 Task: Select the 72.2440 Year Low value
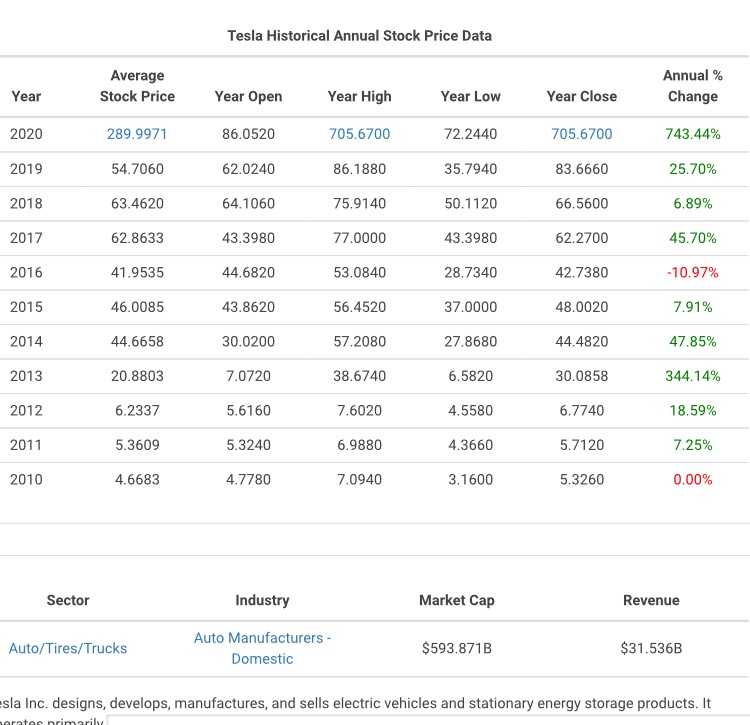(470, 134)
